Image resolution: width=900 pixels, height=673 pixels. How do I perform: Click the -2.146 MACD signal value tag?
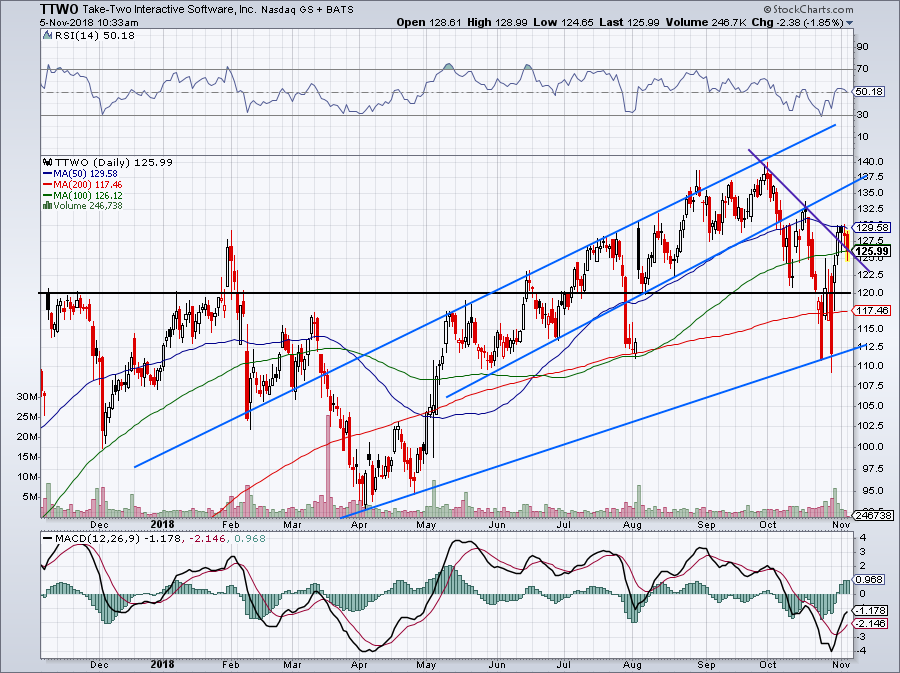click(870, 623)
